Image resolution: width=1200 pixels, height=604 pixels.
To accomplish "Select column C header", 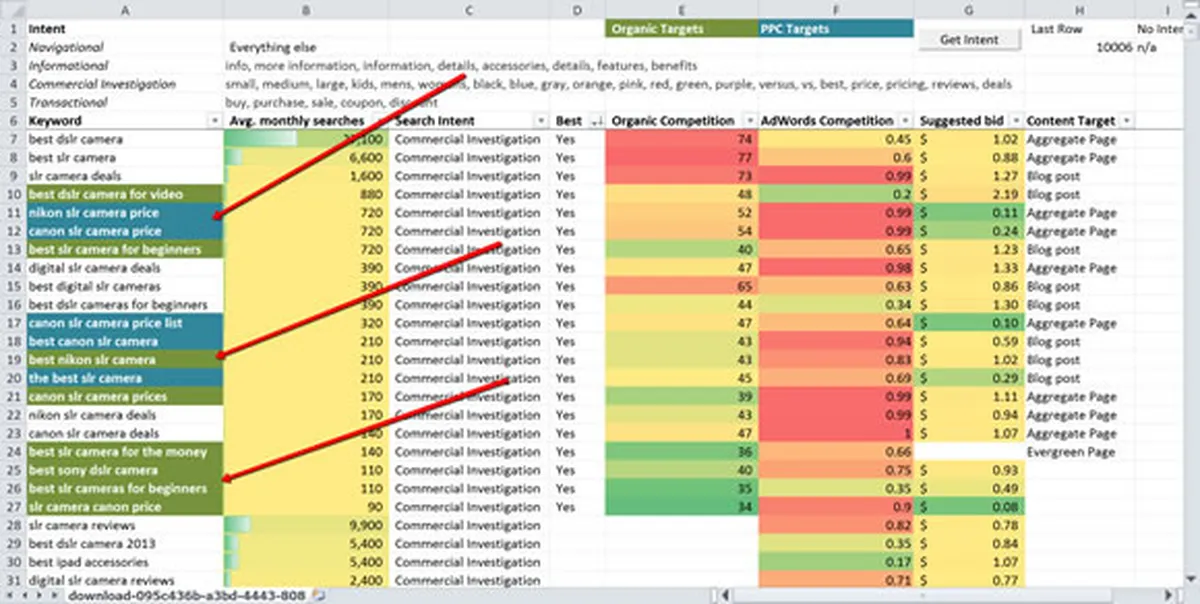I will [x=470, y=9].
